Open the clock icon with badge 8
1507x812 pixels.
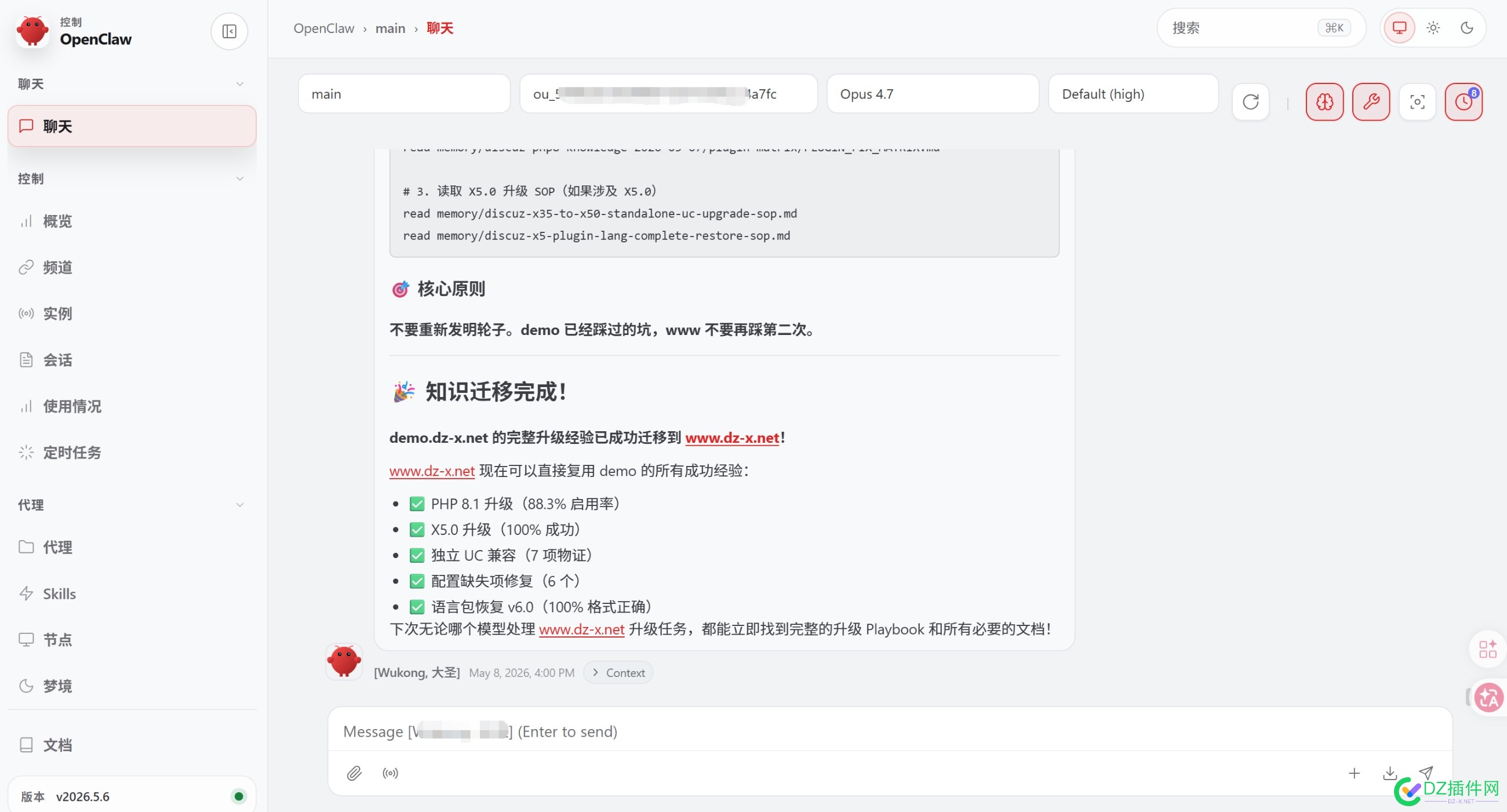tap(1463, 102)
